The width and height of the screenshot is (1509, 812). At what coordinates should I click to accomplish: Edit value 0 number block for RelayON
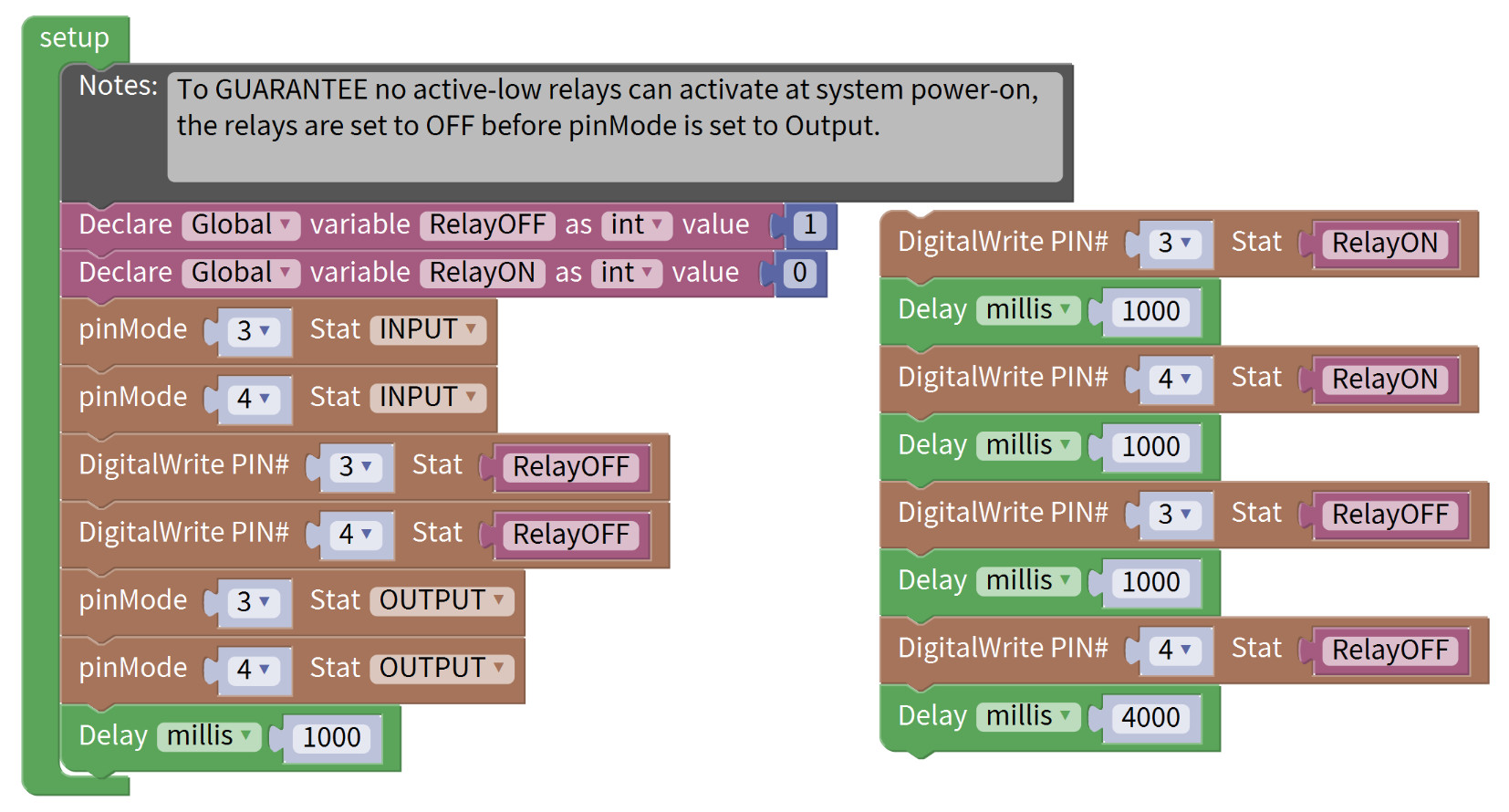[800, 273]
